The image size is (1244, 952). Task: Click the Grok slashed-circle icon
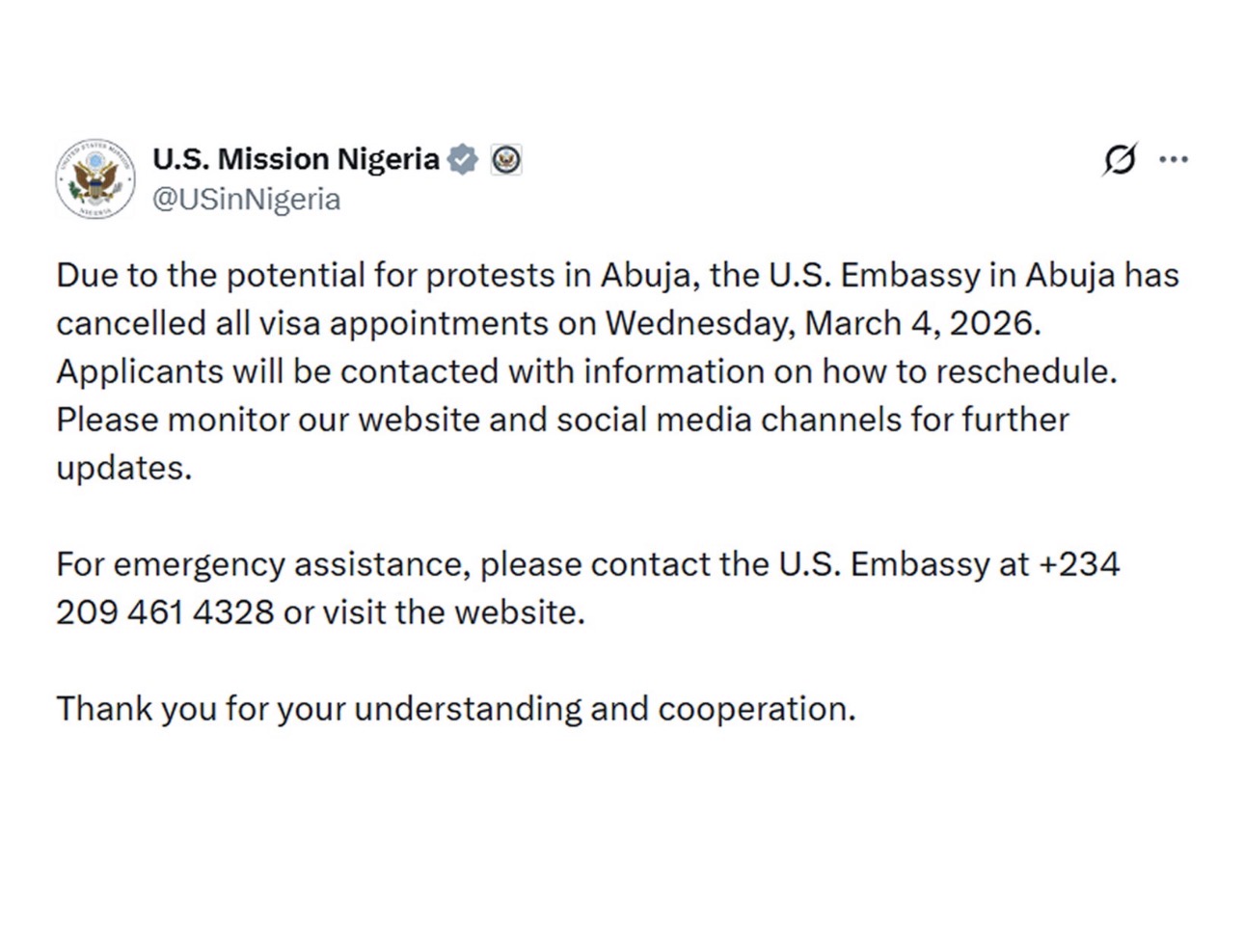(1120, 159)
